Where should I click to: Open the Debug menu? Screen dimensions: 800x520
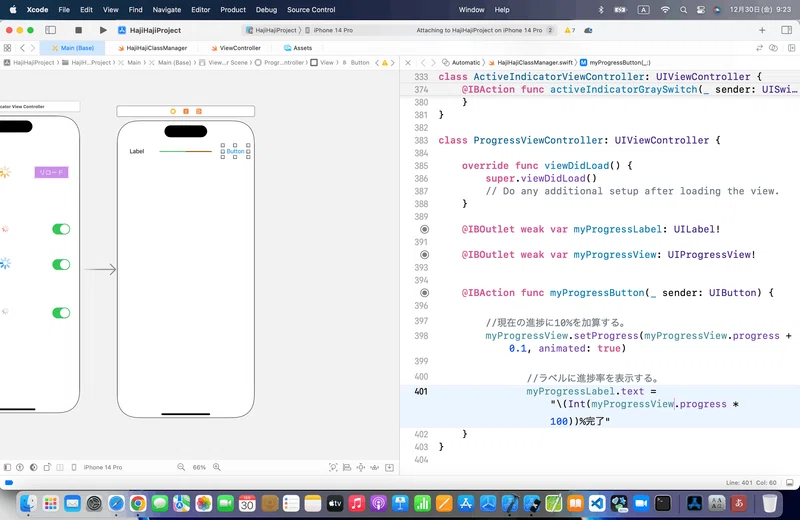(x=266, y=10)
